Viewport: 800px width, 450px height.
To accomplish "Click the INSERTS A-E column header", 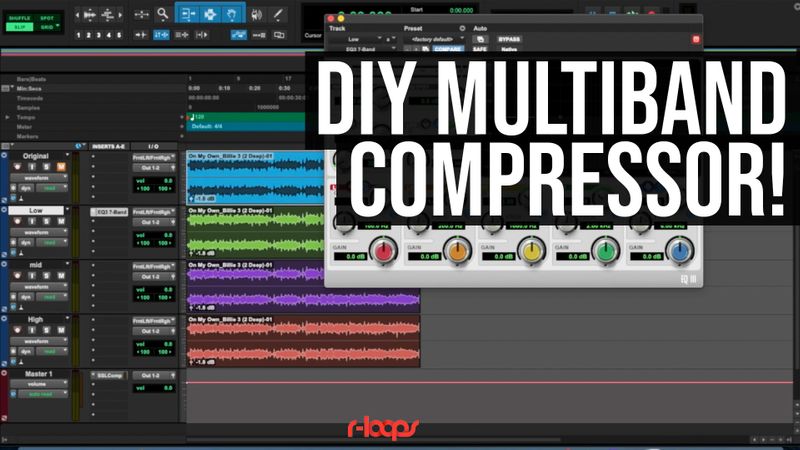I will click(x=108, y=146).
